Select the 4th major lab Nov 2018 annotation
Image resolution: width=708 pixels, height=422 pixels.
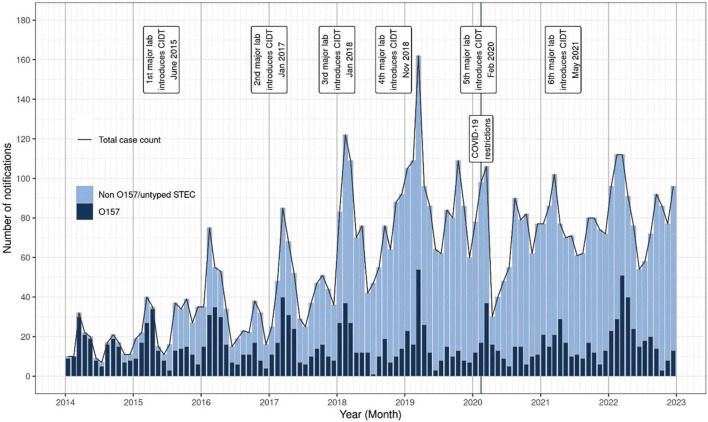[x=394, y=60]
